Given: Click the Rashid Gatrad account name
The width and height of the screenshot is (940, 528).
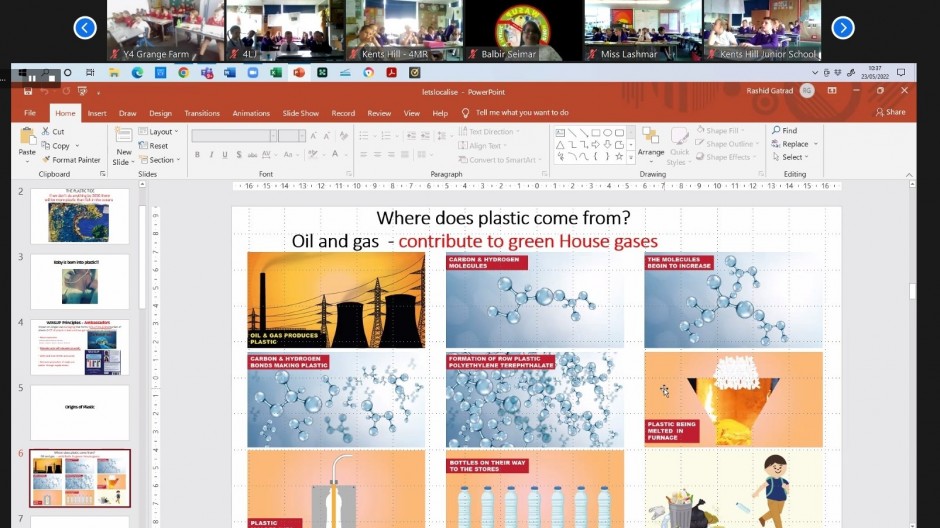Looking at the screenshot, I should (770, 90).
